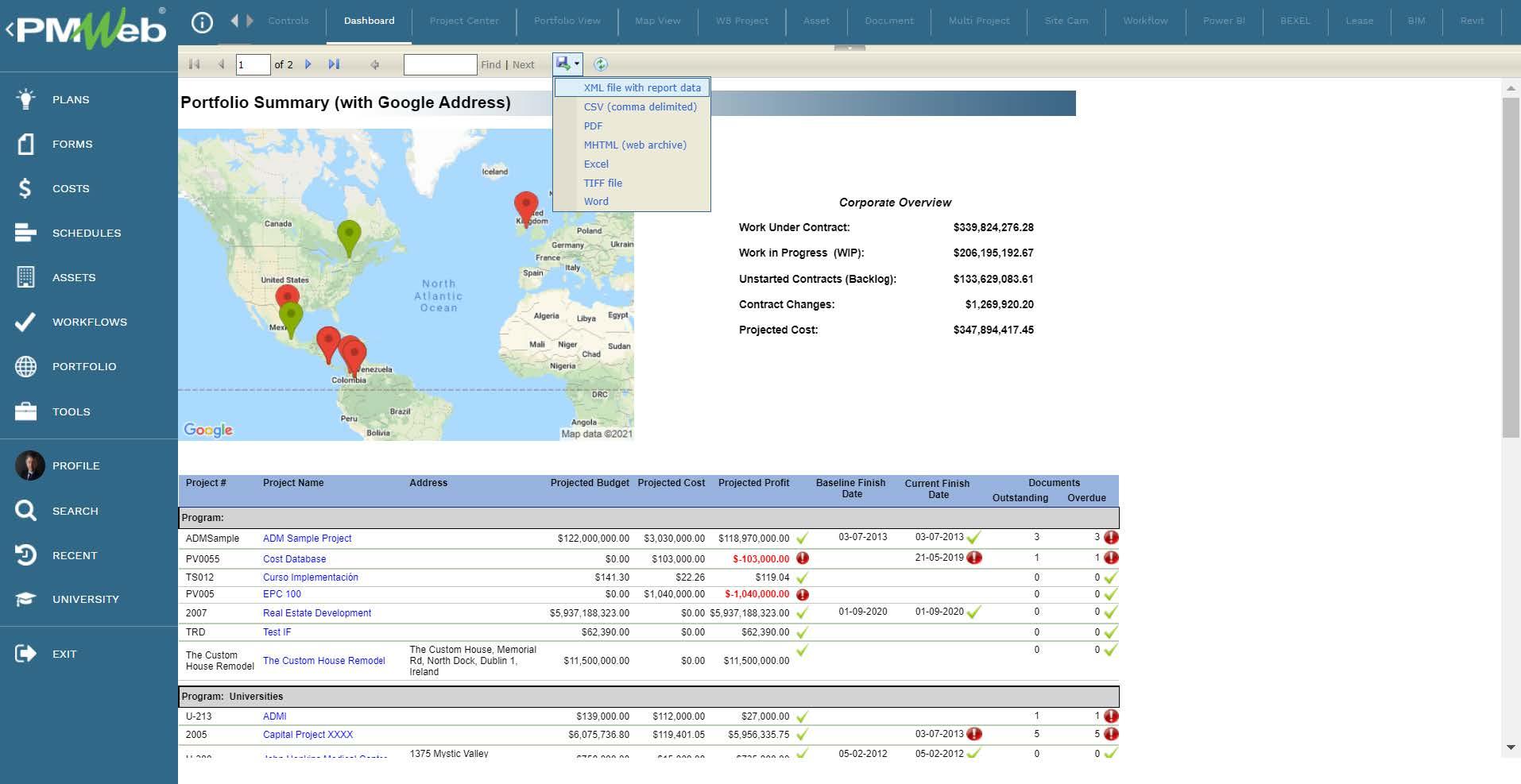Click the vertical scrollbar thumb

tap(1511, 268)
